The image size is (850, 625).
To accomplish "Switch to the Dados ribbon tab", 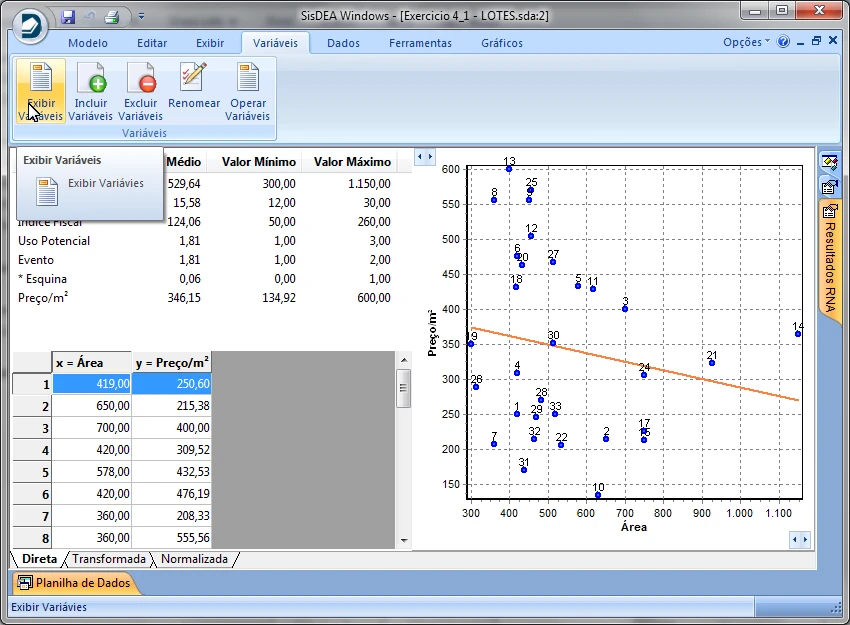I will 343,43.
